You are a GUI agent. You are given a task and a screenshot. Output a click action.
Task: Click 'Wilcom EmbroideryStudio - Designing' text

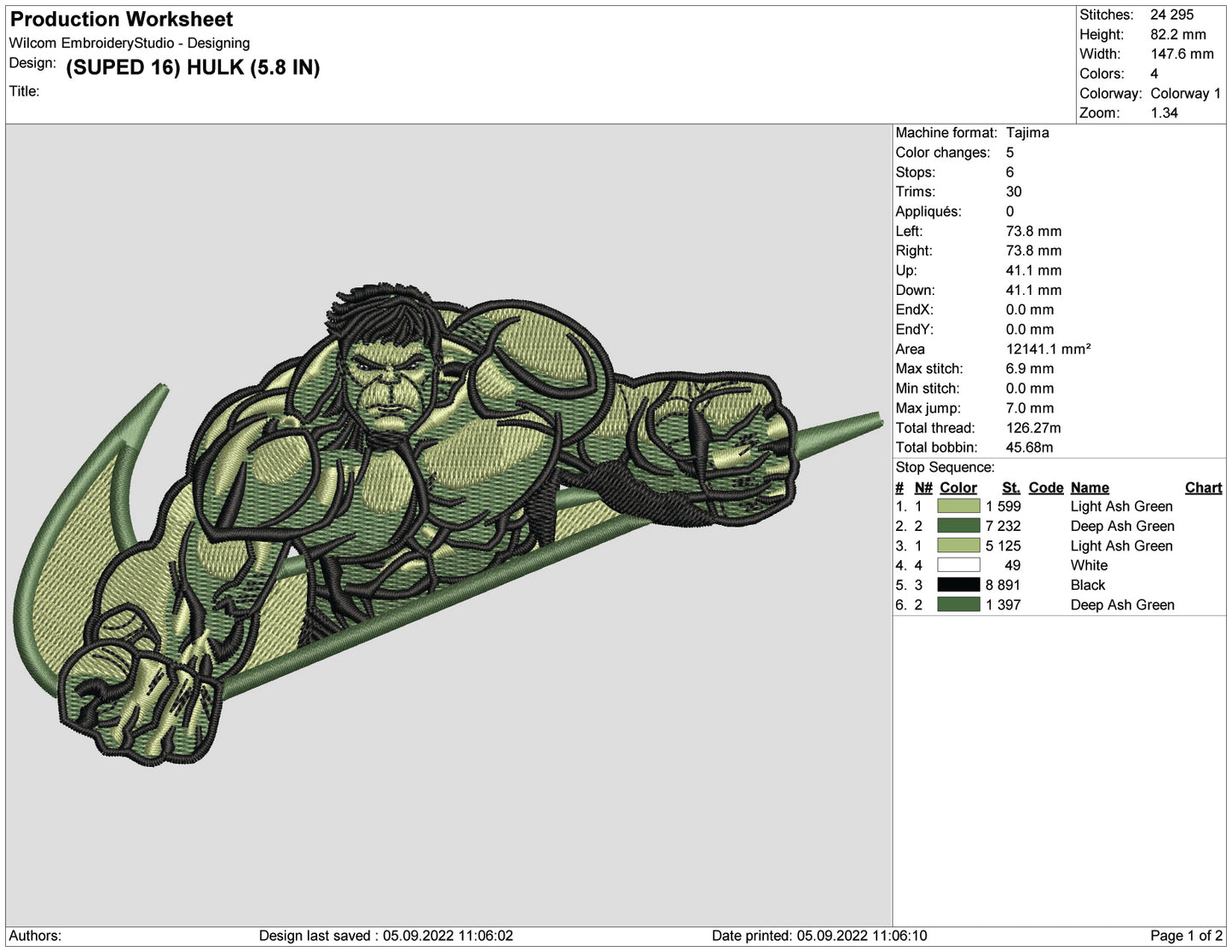(130, 43)
